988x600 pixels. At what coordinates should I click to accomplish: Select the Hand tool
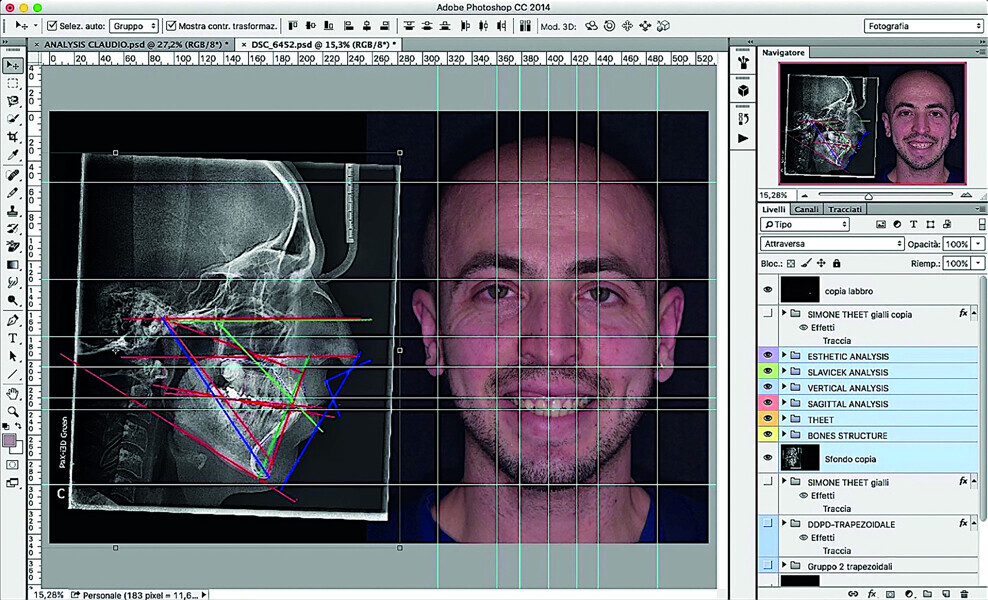tap(13, 393)
